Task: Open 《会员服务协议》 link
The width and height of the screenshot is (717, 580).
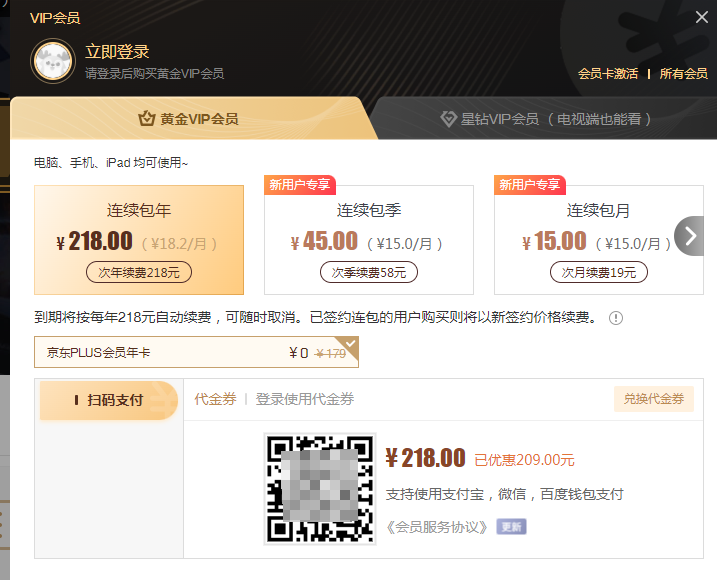Action: [x=437, y=526]
